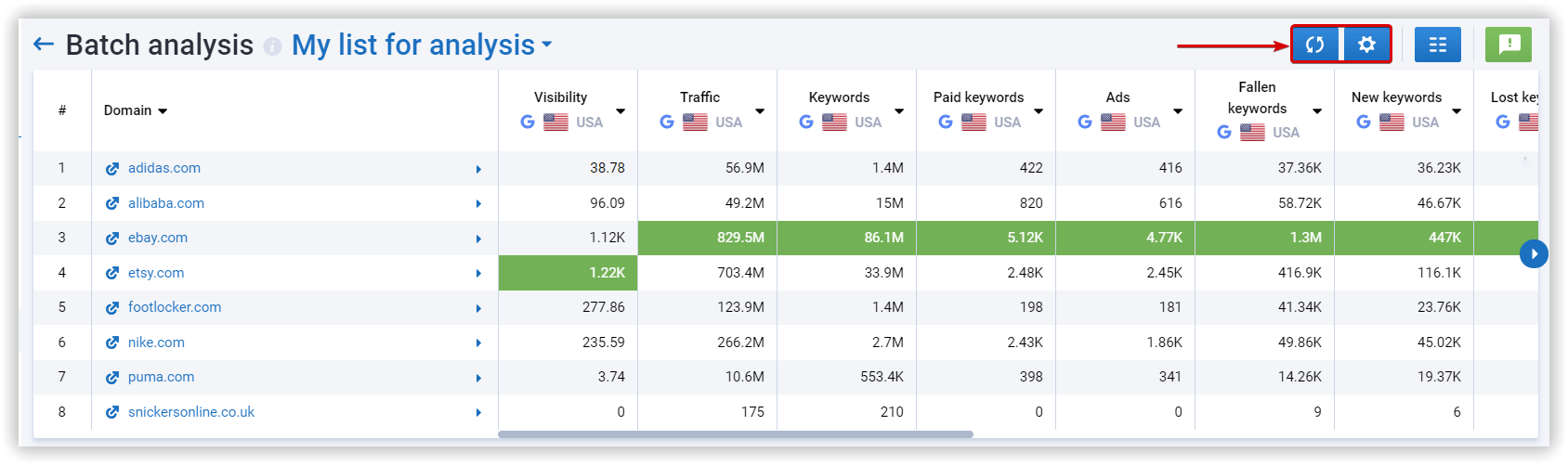Open the My list for analysis dropdown

[422, 45]
